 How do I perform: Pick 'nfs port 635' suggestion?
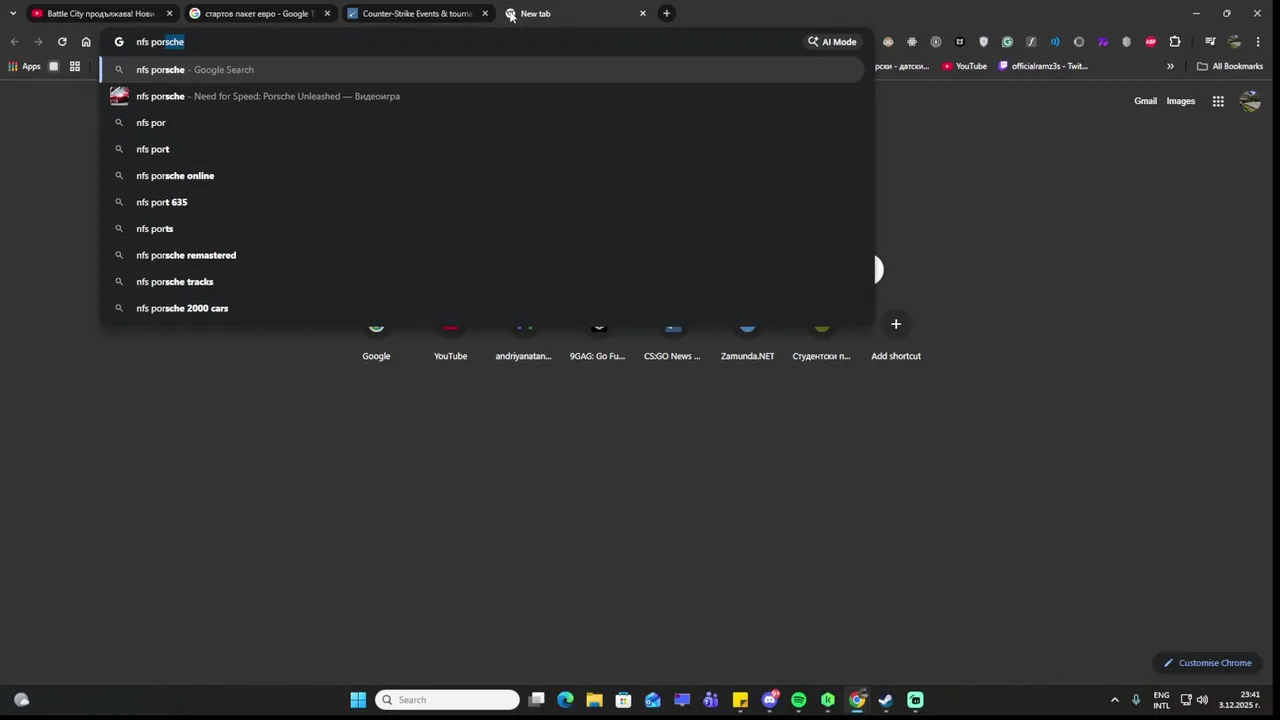pyautogui.click(x=482, y=202)
